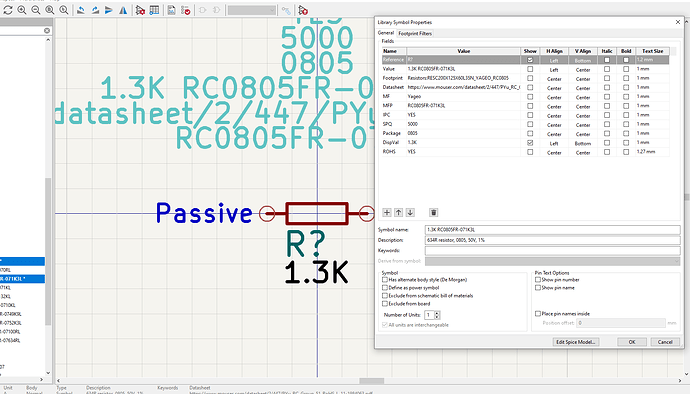Screen dimensions: 690x394
Task: Enable Show checkbox for the Value field
Action: [530, 69]
